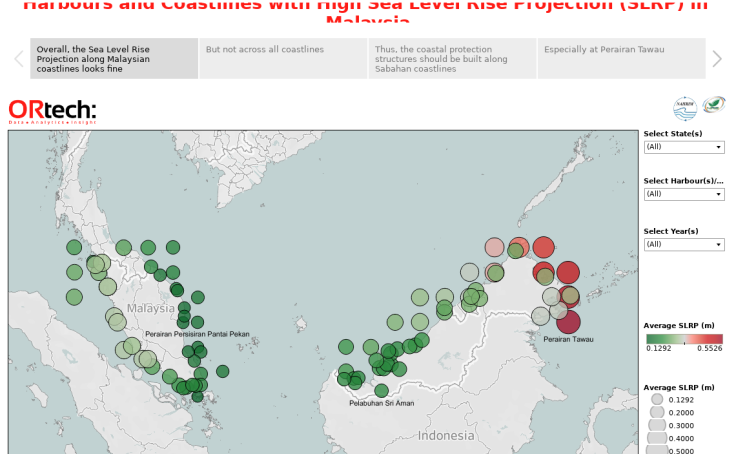Viewport: 736px width, 454px height.
Task: Go to previous story point arrow
Action: click(19, 59)
